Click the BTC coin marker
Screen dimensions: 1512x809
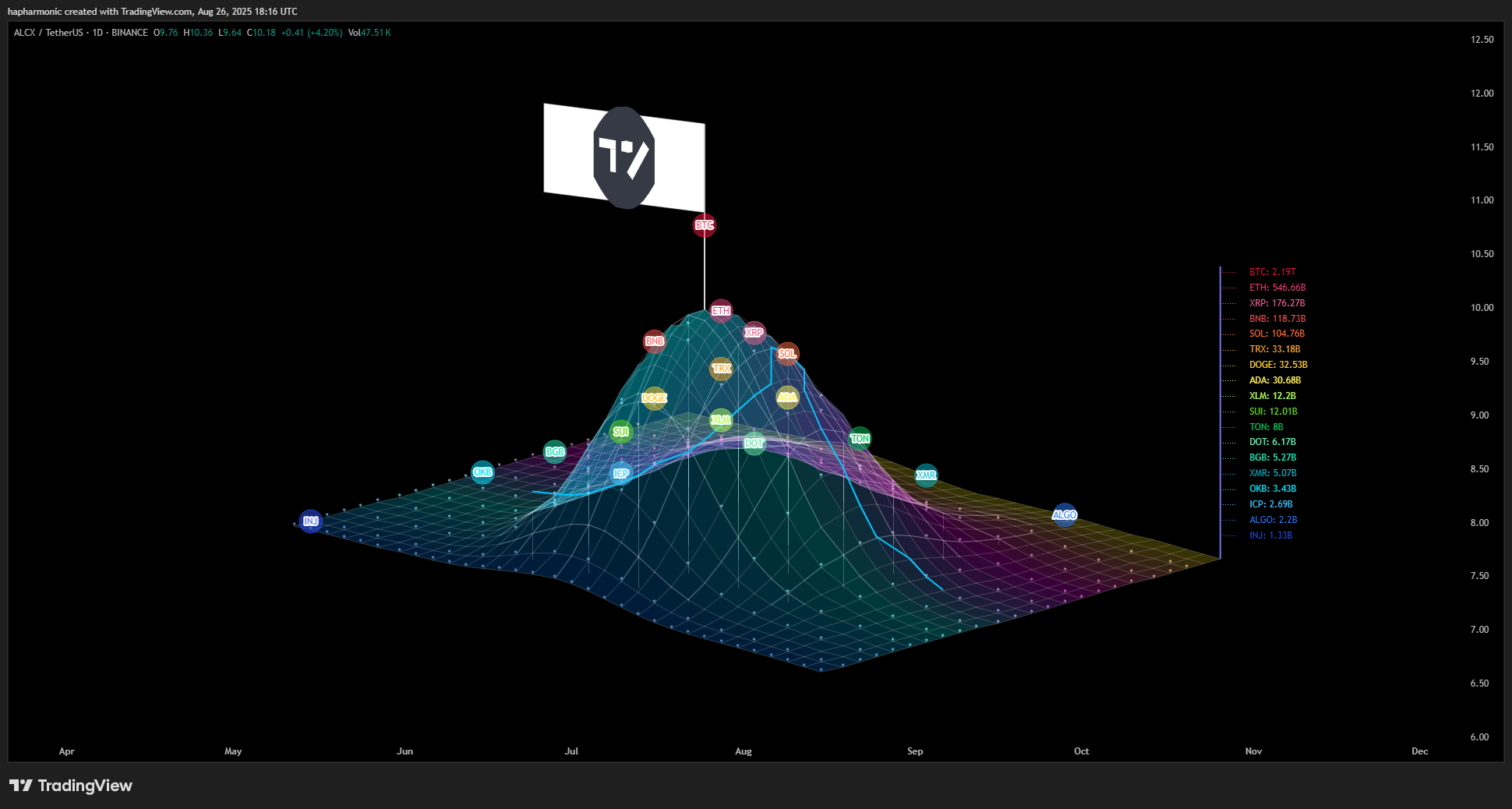pos(705,225)
